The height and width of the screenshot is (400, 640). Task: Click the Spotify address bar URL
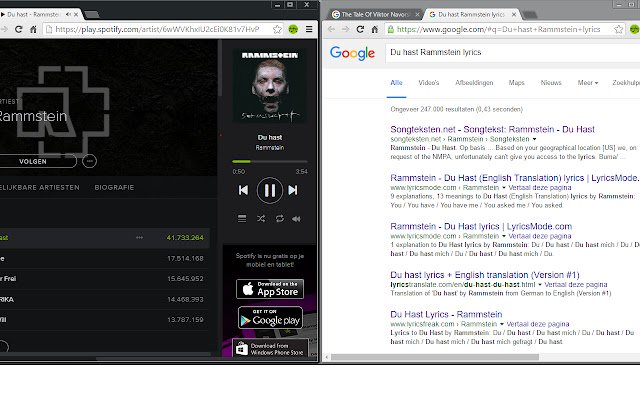point(157,29)
